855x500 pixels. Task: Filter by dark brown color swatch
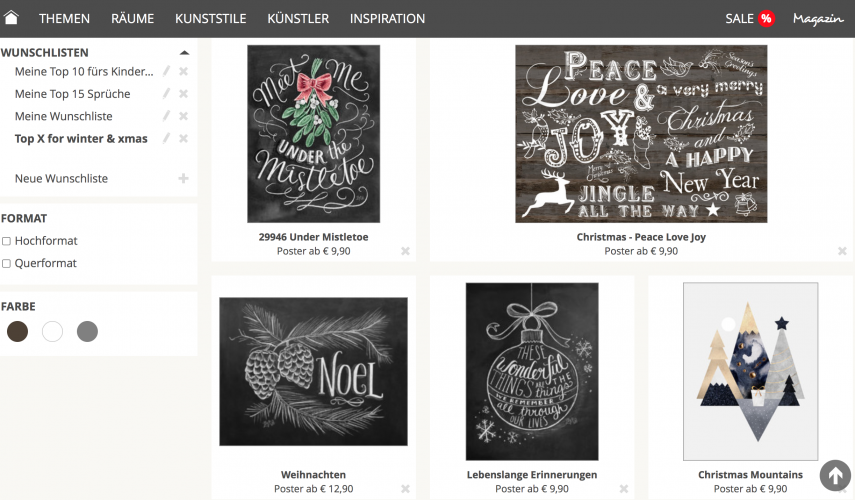pyautogui.click(x=17, y=331)
